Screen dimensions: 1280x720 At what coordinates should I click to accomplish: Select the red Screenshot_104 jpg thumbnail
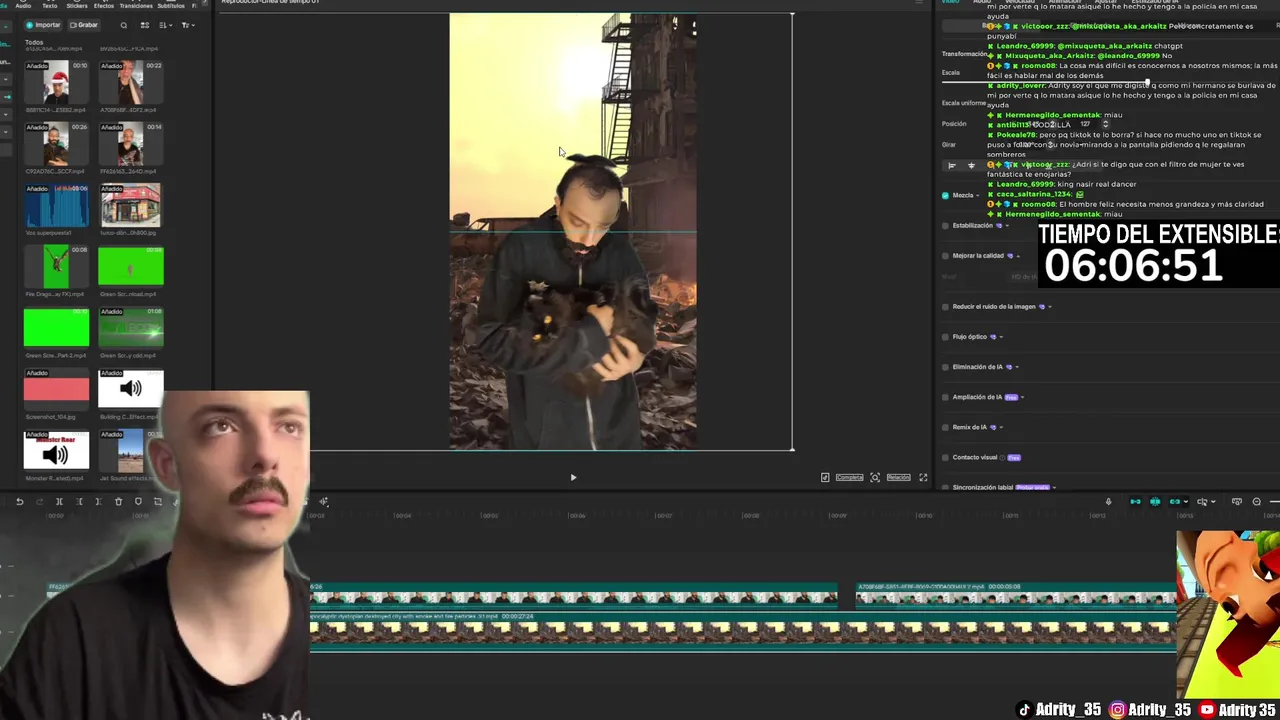pos(56,389)
